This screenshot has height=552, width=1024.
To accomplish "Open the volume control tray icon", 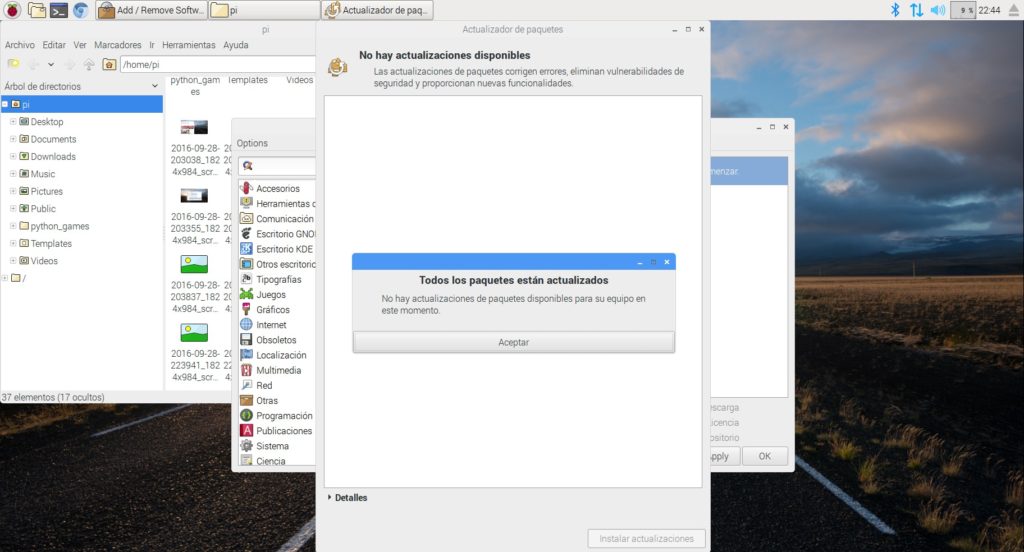I will (x=938, y=10).
